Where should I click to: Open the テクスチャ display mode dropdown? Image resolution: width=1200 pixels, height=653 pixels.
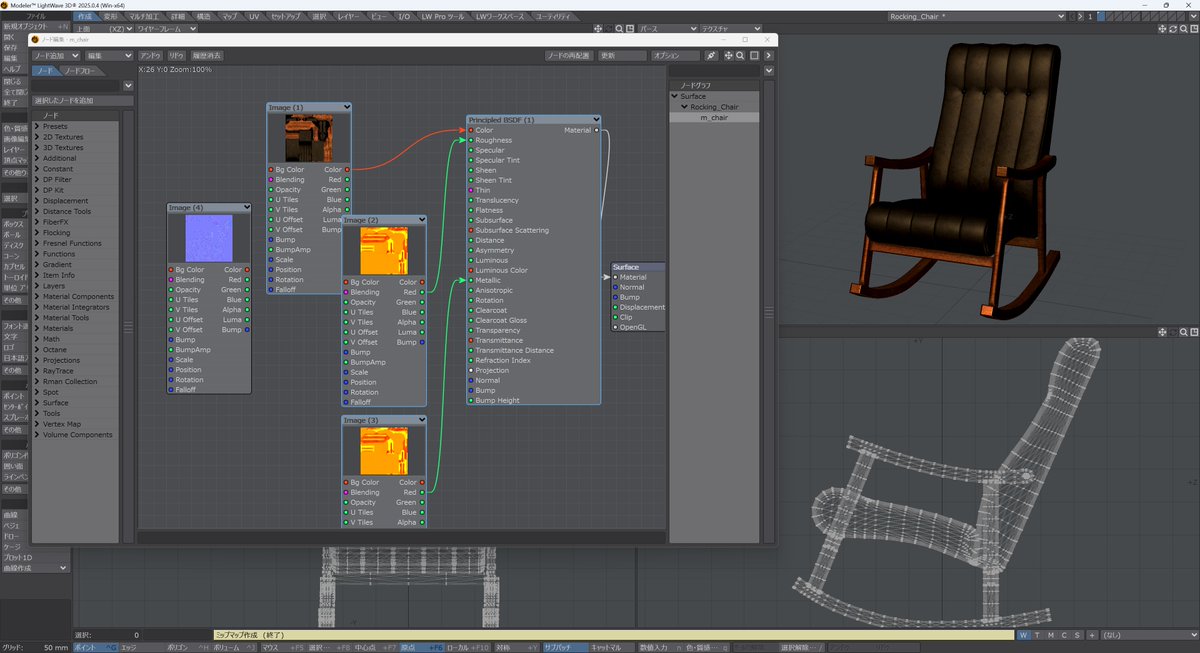[731, 29]
